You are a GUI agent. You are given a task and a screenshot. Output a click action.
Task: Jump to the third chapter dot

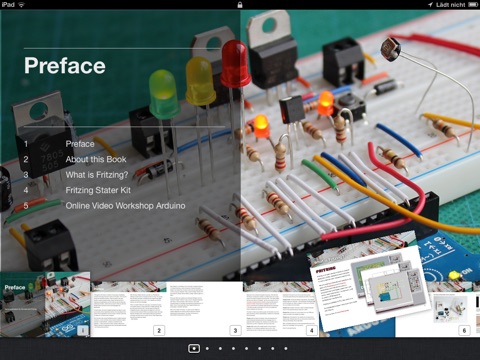pyautogui.click(x=220, y=348)
